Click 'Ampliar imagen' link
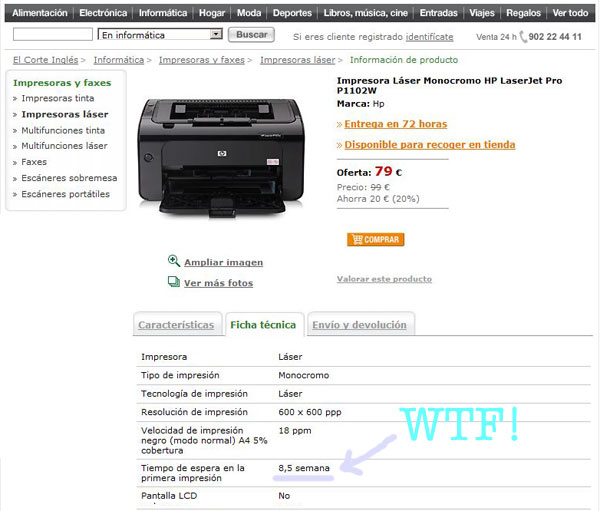Viewport: 600px width, 511px height. click(223, 263)
